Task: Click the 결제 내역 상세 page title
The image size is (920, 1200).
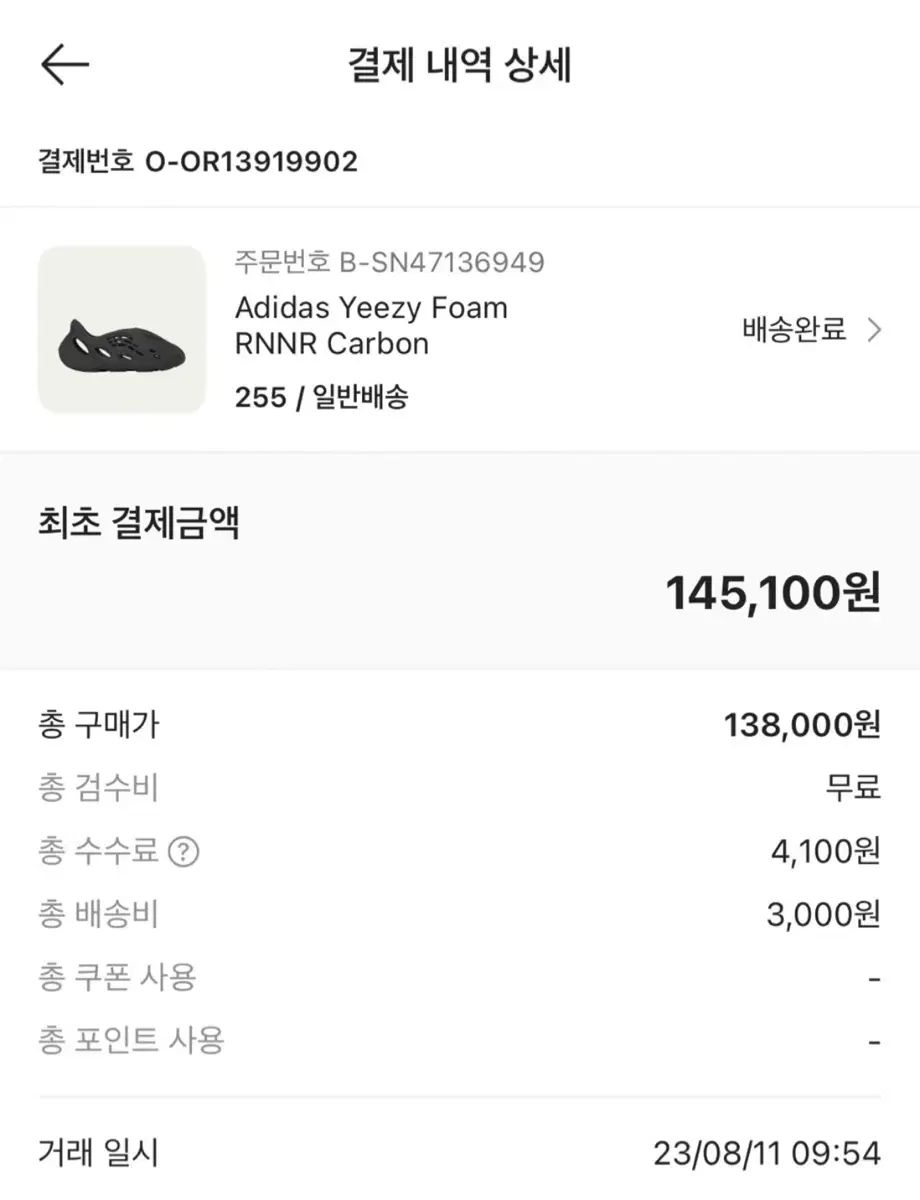Action: tap(459, 66)
